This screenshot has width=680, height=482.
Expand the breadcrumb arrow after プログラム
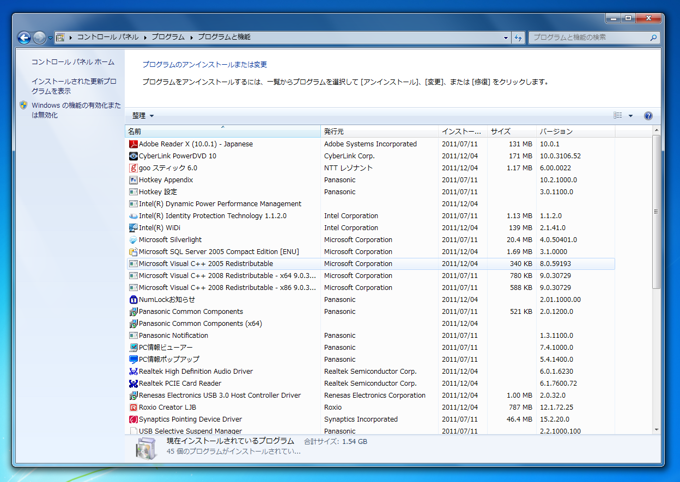click(191, 37)
